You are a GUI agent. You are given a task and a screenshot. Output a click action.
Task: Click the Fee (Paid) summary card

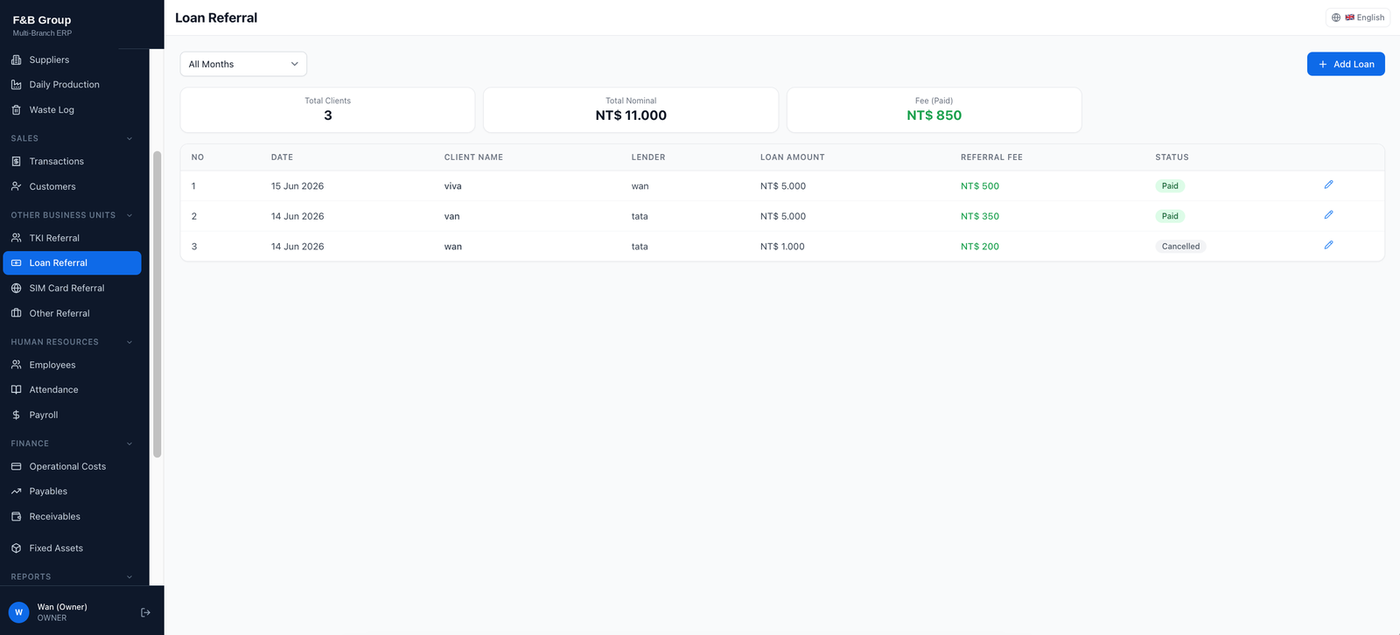934,110
